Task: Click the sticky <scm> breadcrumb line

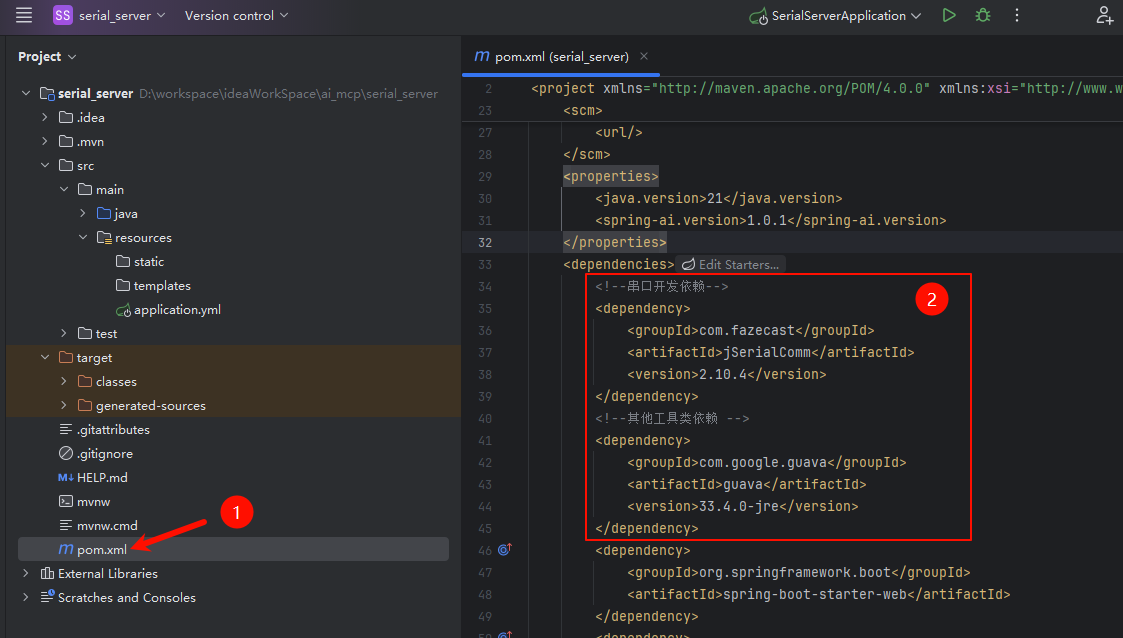Action: point(583,110)
